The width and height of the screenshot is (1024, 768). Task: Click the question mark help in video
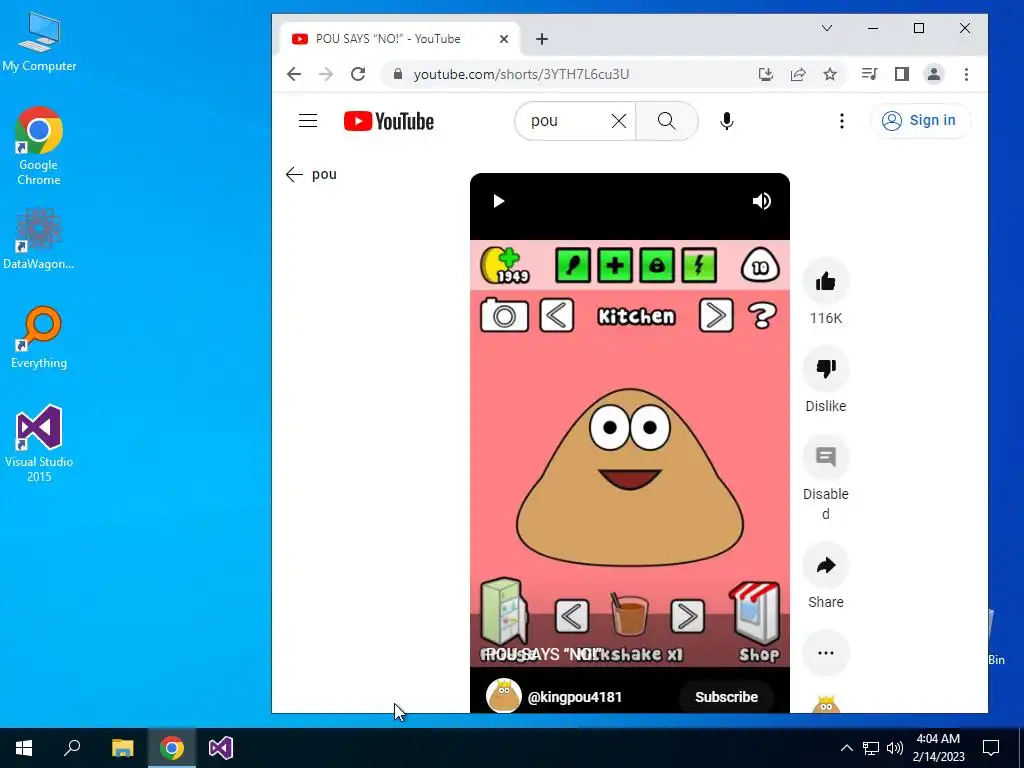[x=761, y=316]
